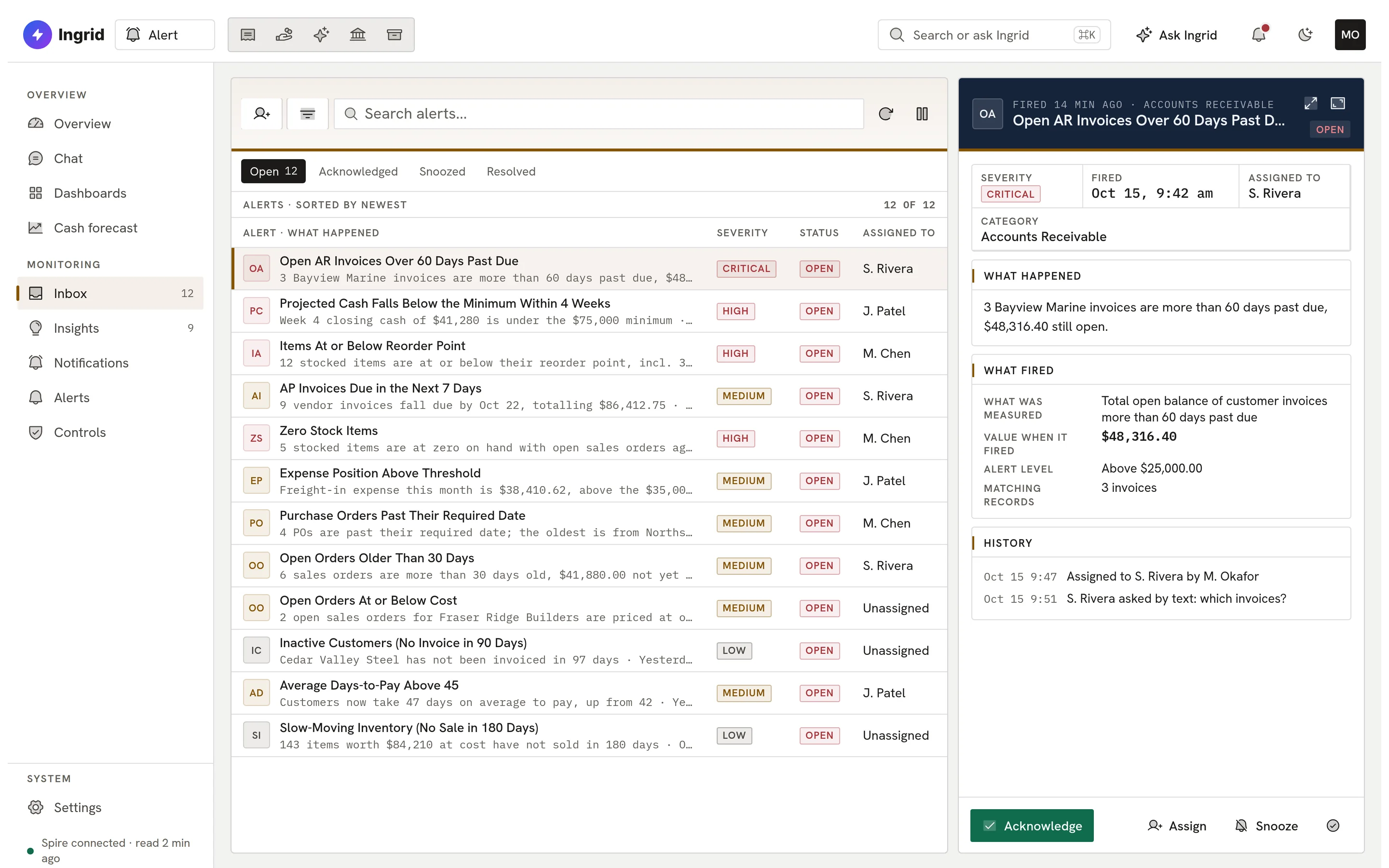This screenshot has height=868, width=1389.
Task: Click the Severity column header
Action: [x=742, y=233]
